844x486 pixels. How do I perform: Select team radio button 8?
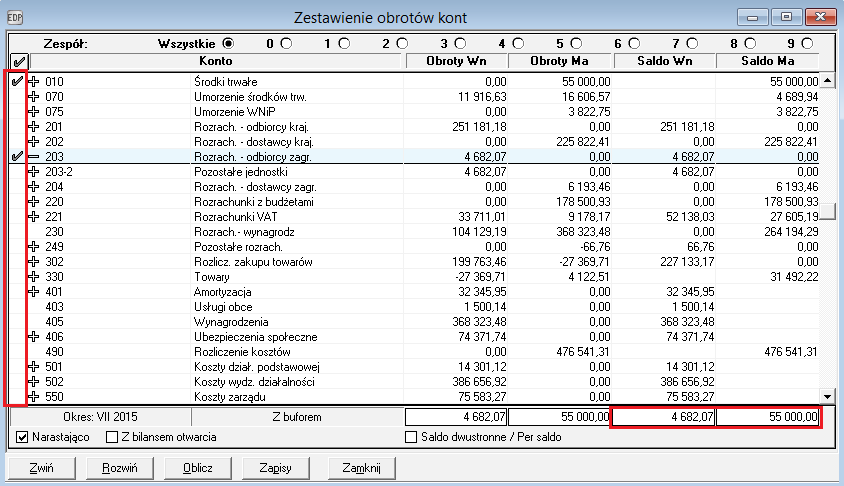(750, 44)
